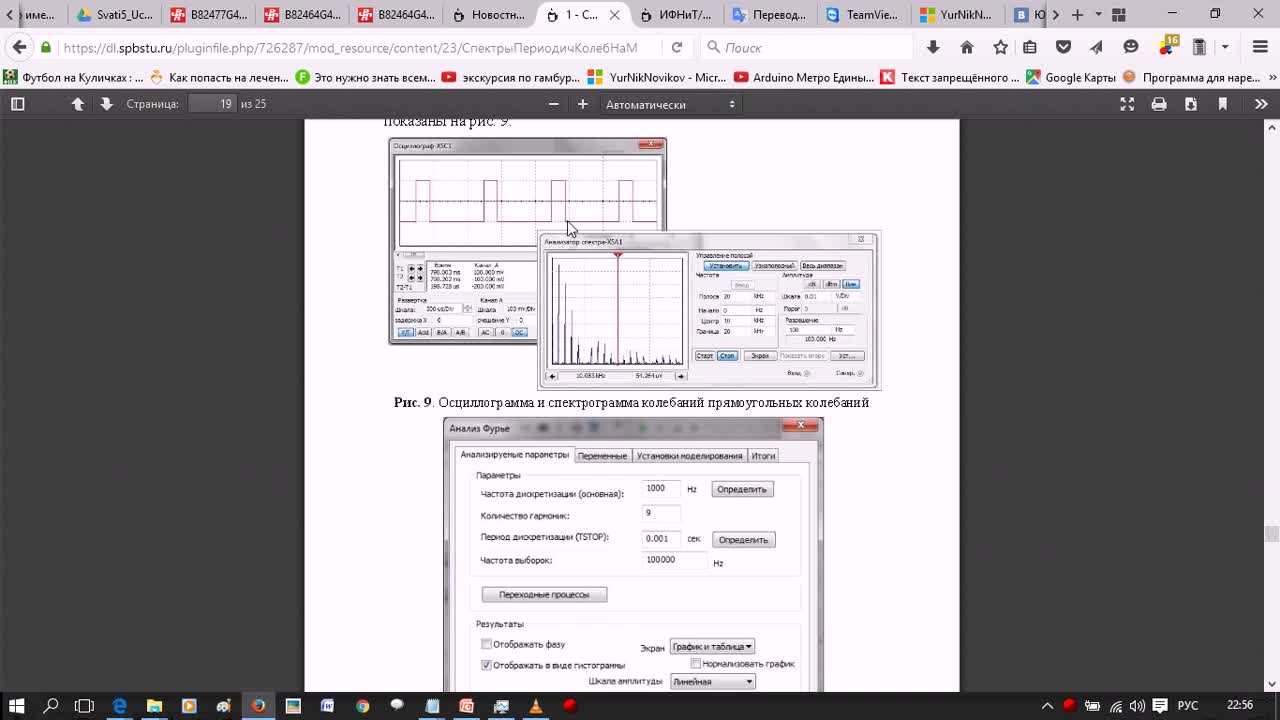Screen dimensions: 1280x720
Task: Open the extension showing badge 16
Action: [1167, 46]
